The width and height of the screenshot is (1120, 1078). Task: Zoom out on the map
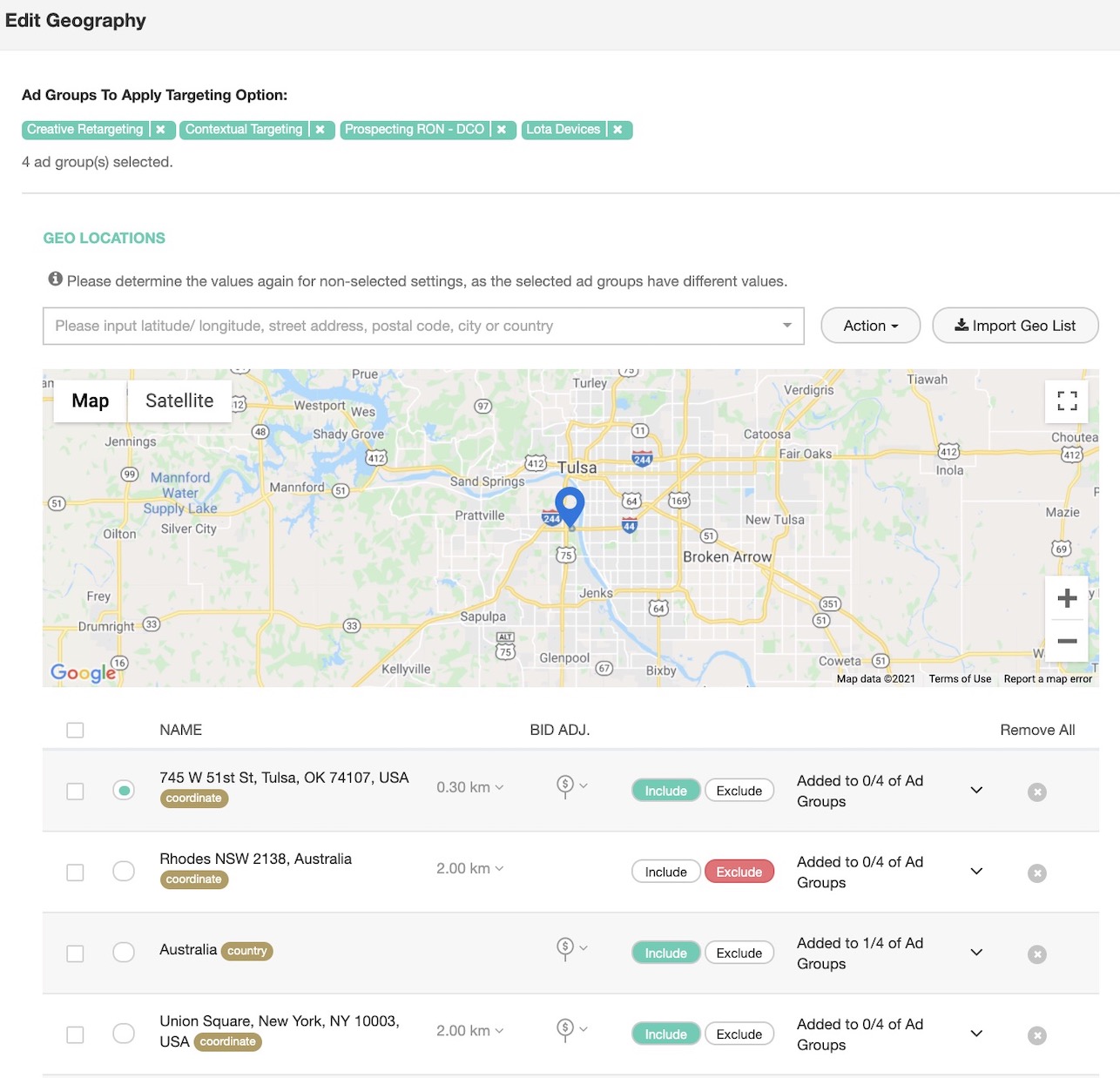click(1067, 641)
